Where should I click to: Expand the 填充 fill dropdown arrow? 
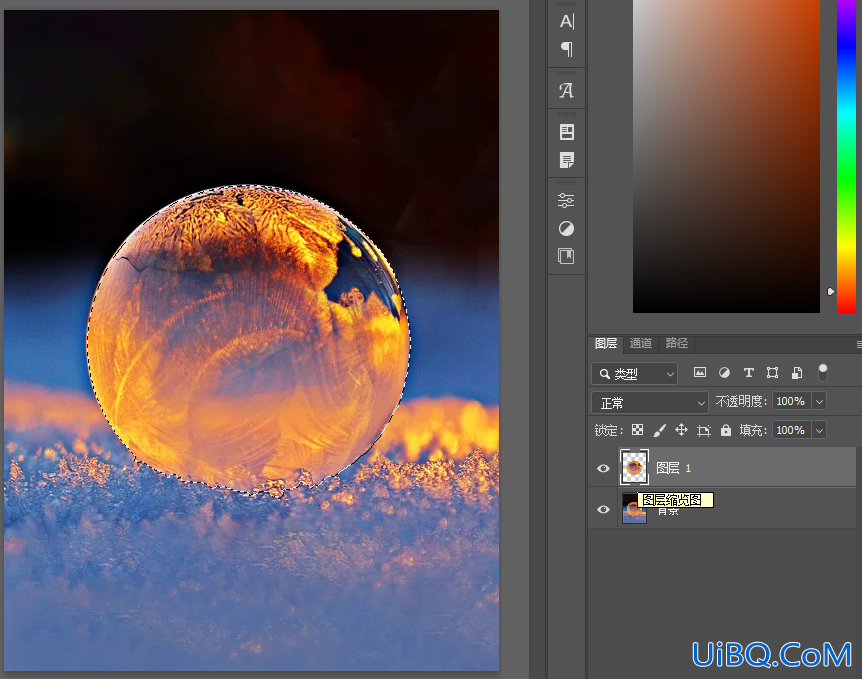[819, 430]
